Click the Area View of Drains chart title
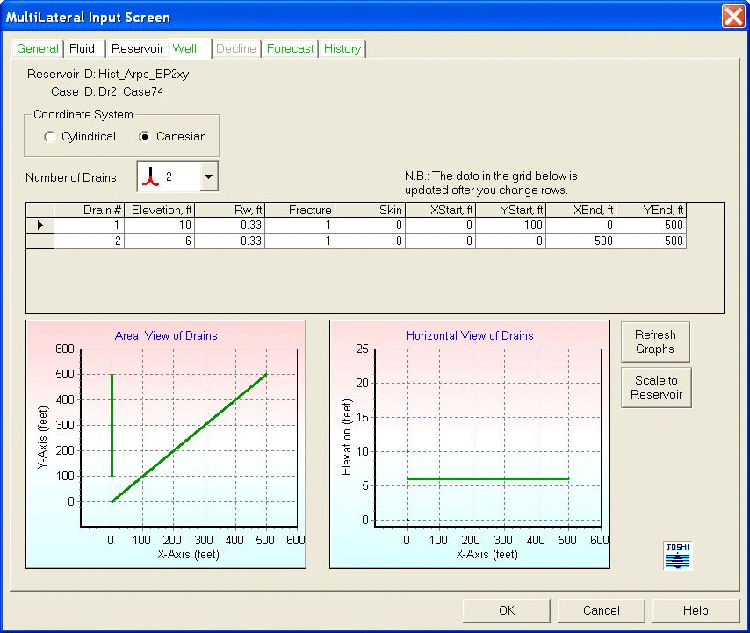 (166, 336)
